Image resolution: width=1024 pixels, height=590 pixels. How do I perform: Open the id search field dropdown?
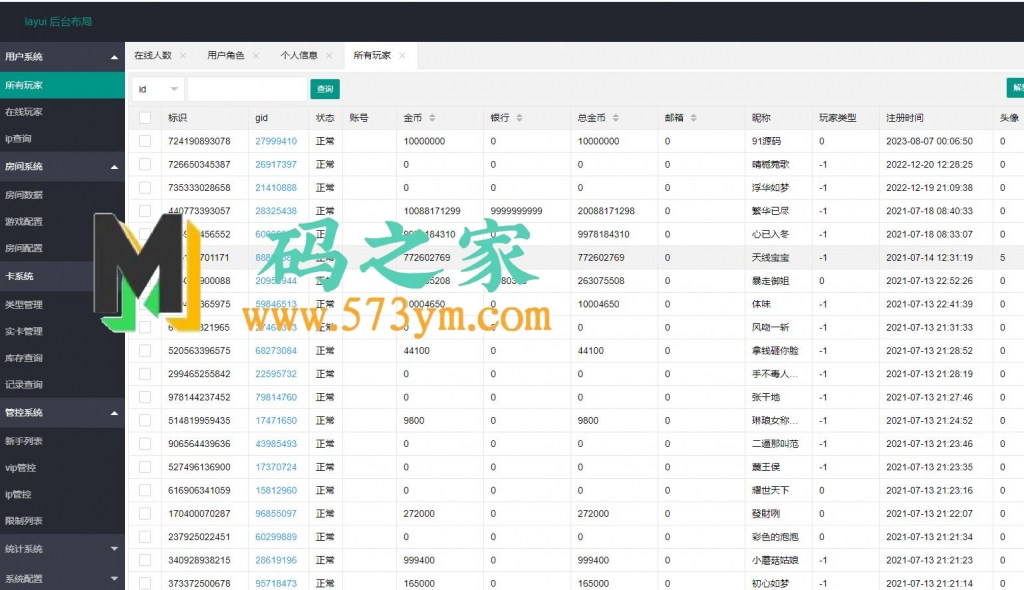158,89
